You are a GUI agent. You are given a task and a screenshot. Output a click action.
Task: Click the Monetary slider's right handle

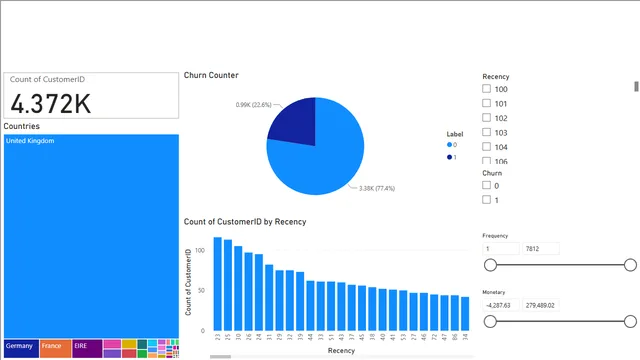pyautogui.click(x=630, y=322)
